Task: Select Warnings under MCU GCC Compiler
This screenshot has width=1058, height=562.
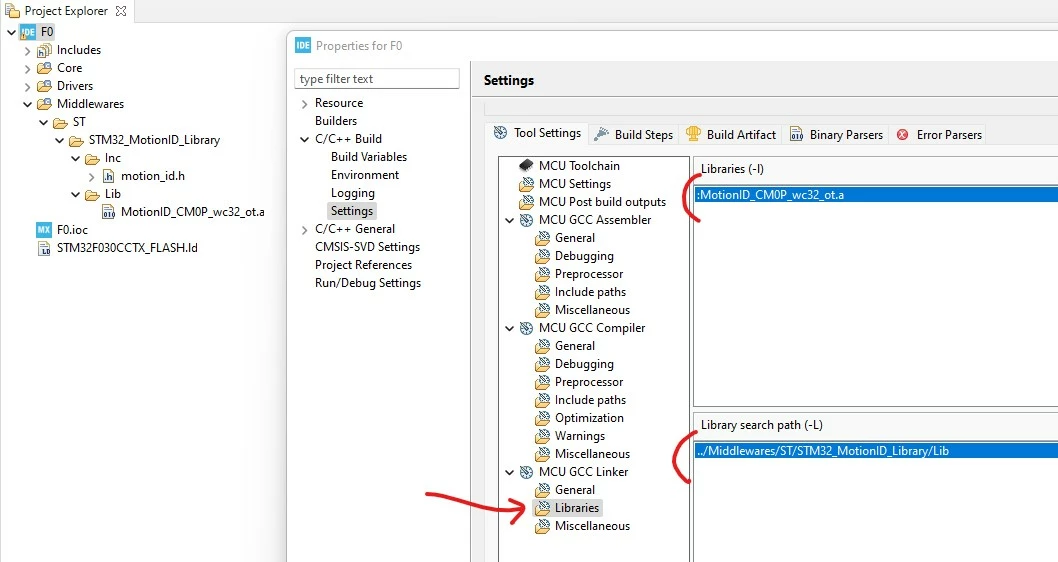Action: (x=580, y=436)
